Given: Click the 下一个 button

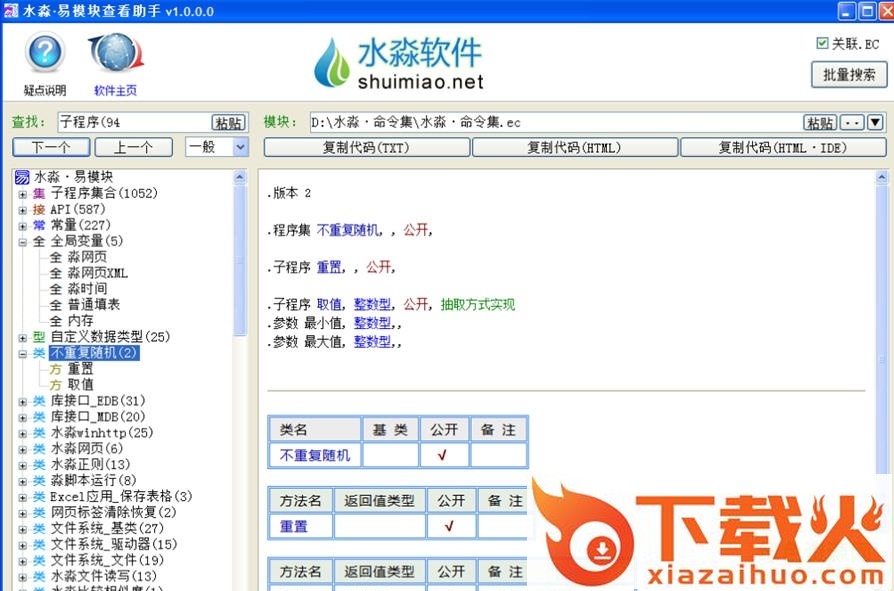Looking at the screenshot, I should pos(51,148).
